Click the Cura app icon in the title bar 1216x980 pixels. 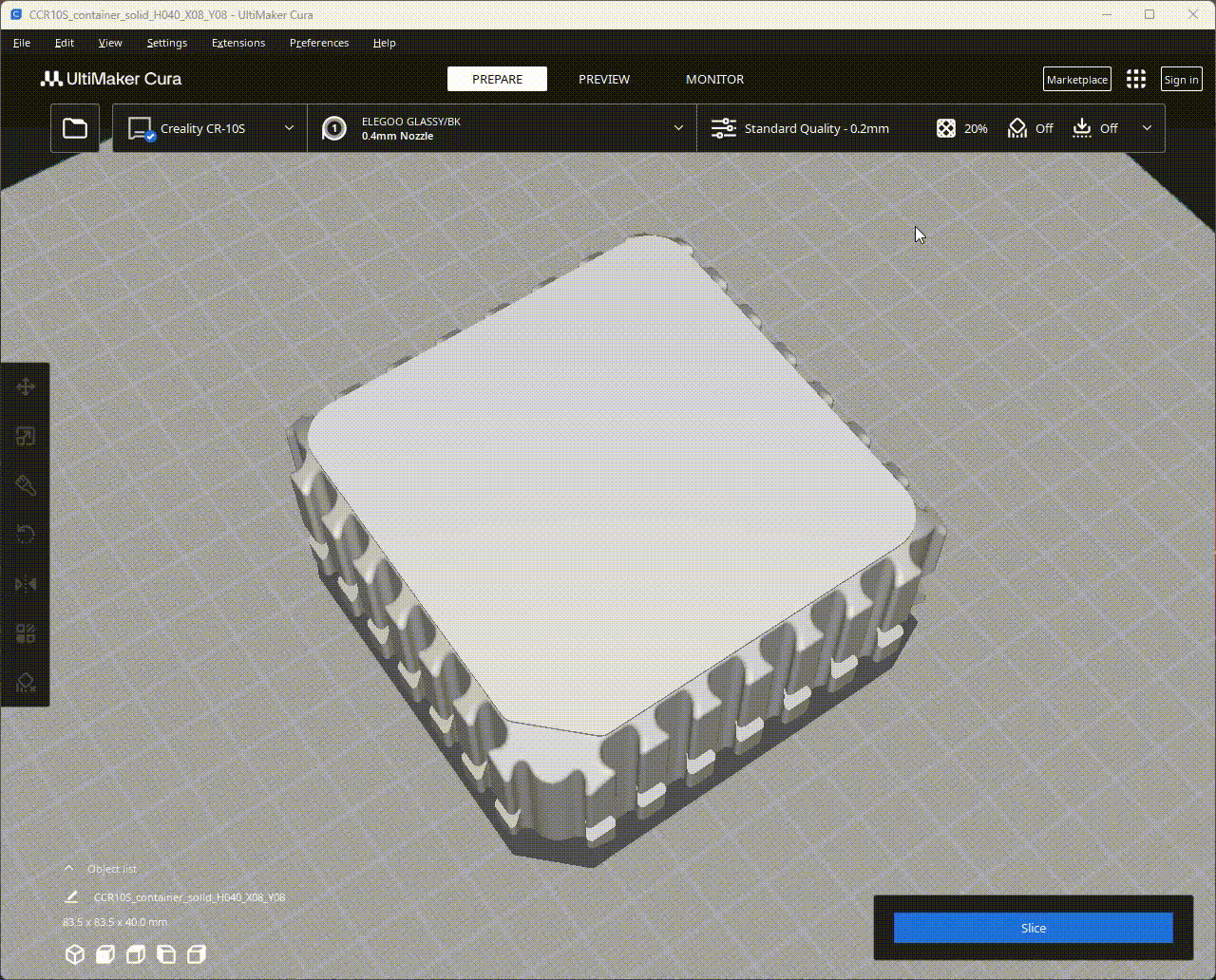(x=15, y=14)
